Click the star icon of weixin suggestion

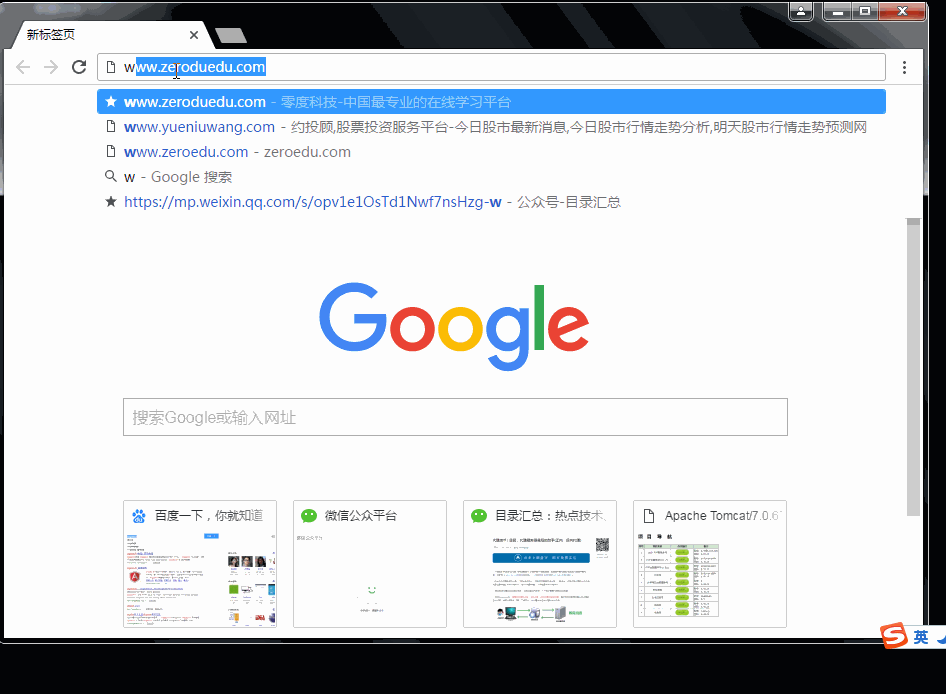111,202
